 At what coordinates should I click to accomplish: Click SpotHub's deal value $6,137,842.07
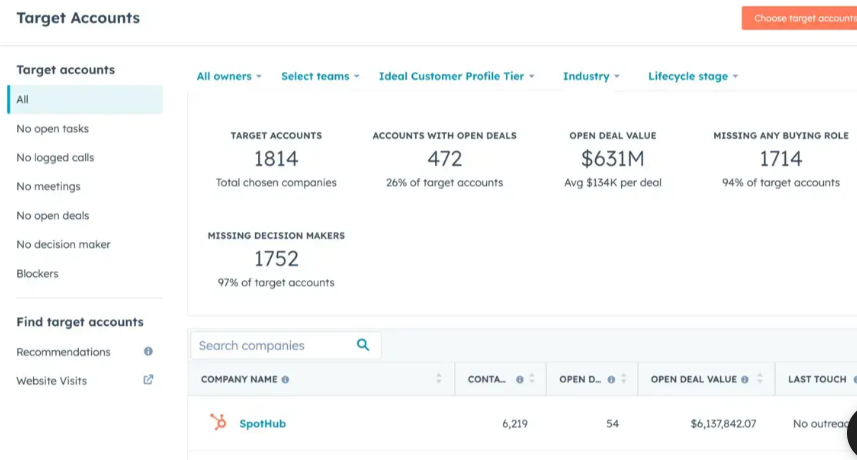click(723, 423)
